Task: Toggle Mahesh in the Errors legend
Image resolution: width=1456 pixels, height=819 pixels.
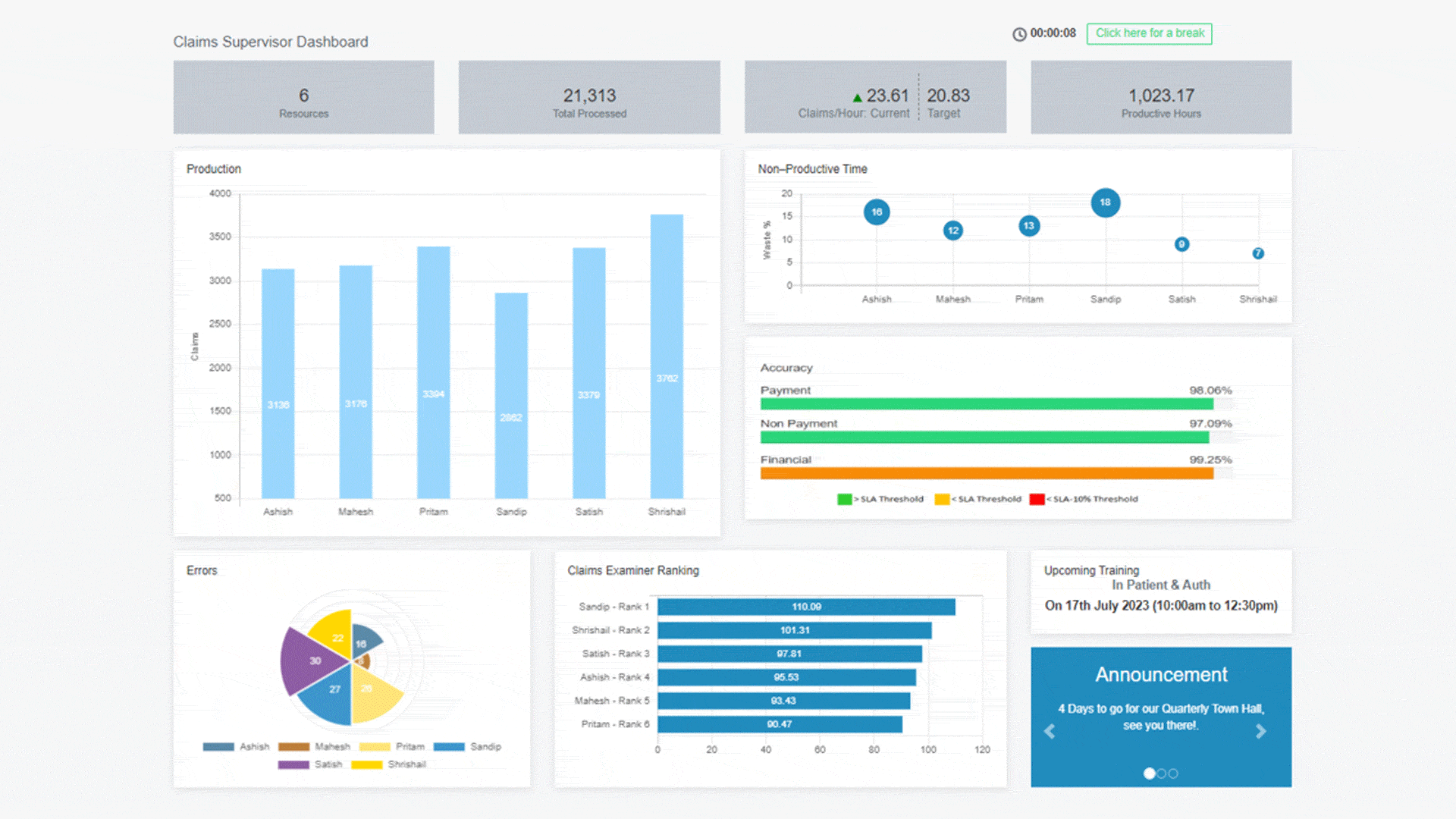Action: click(314, 747)
